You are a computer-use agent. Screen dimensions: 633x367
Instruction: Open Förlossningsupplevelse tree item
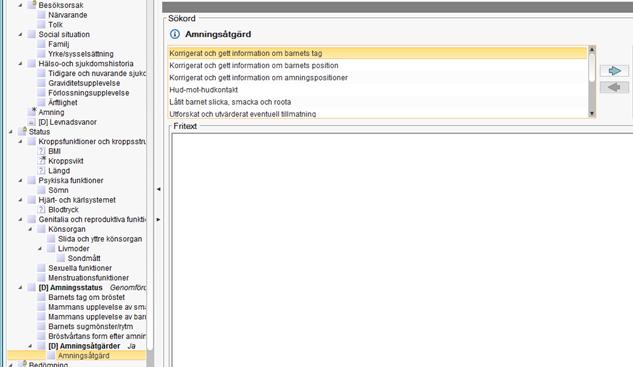click(x=89, y=92)
